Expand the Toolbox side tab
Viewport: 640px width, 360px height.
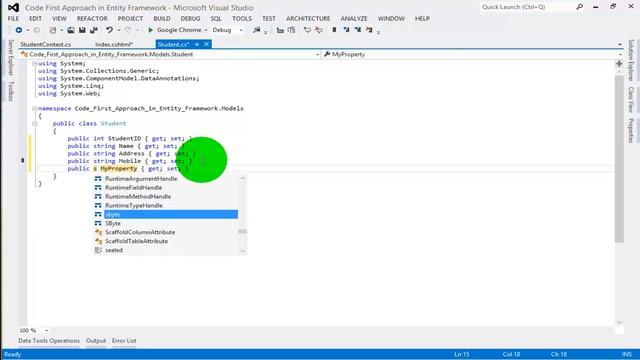point(11,91)
